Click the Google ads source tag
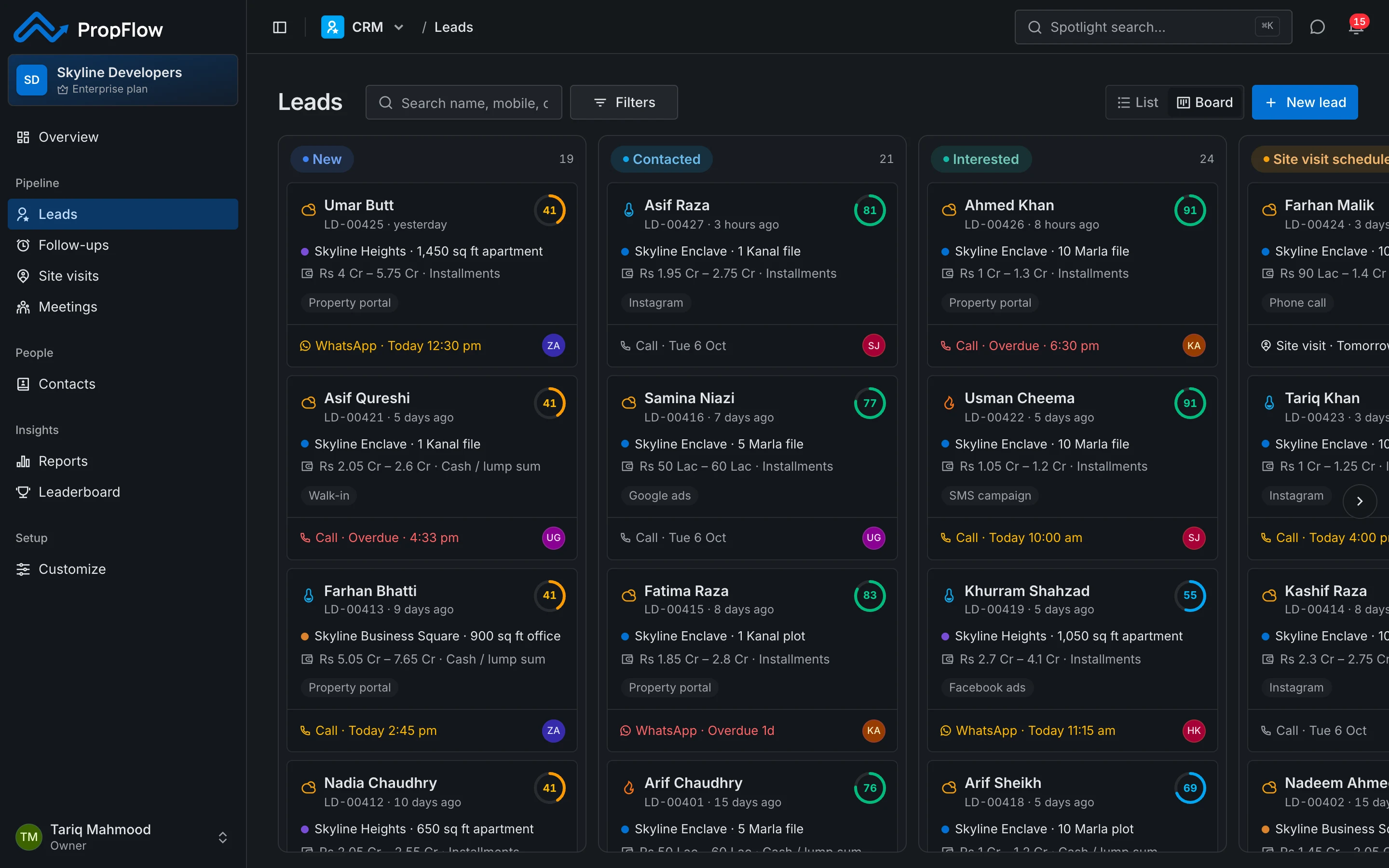The height and width of the screenshot is (868, 1389). coord(659,495)
